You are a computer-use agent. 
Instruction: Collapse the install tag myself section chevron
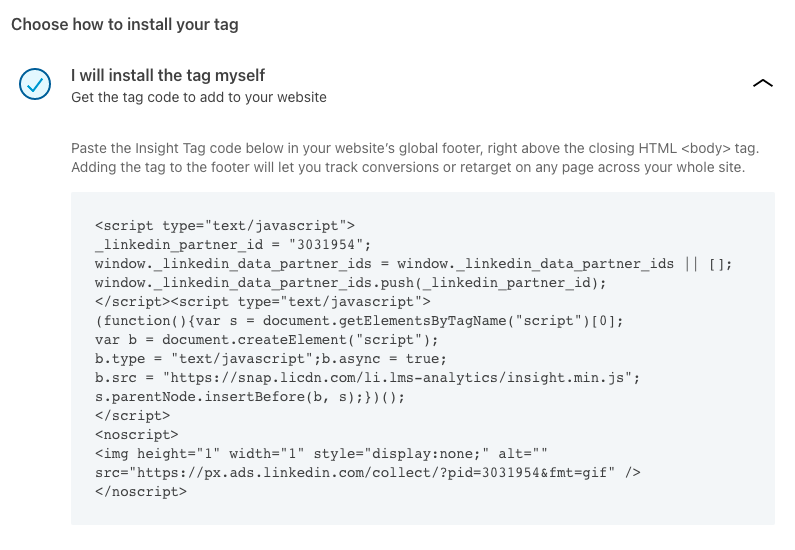(x=763, y=83)
